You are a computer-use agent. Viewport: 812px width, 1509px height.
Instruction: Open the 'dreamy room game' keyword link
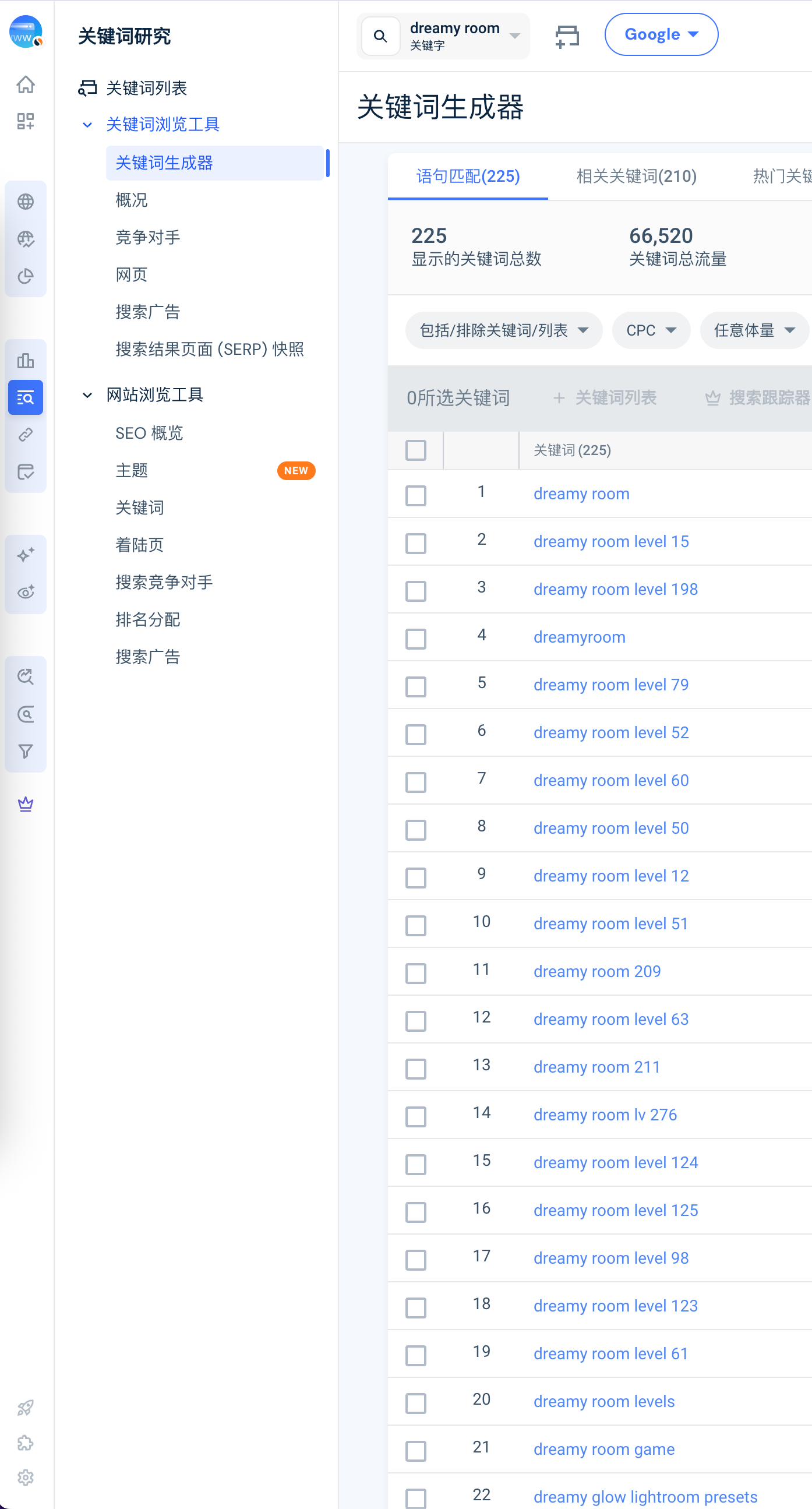click(x=603, y=1449)
